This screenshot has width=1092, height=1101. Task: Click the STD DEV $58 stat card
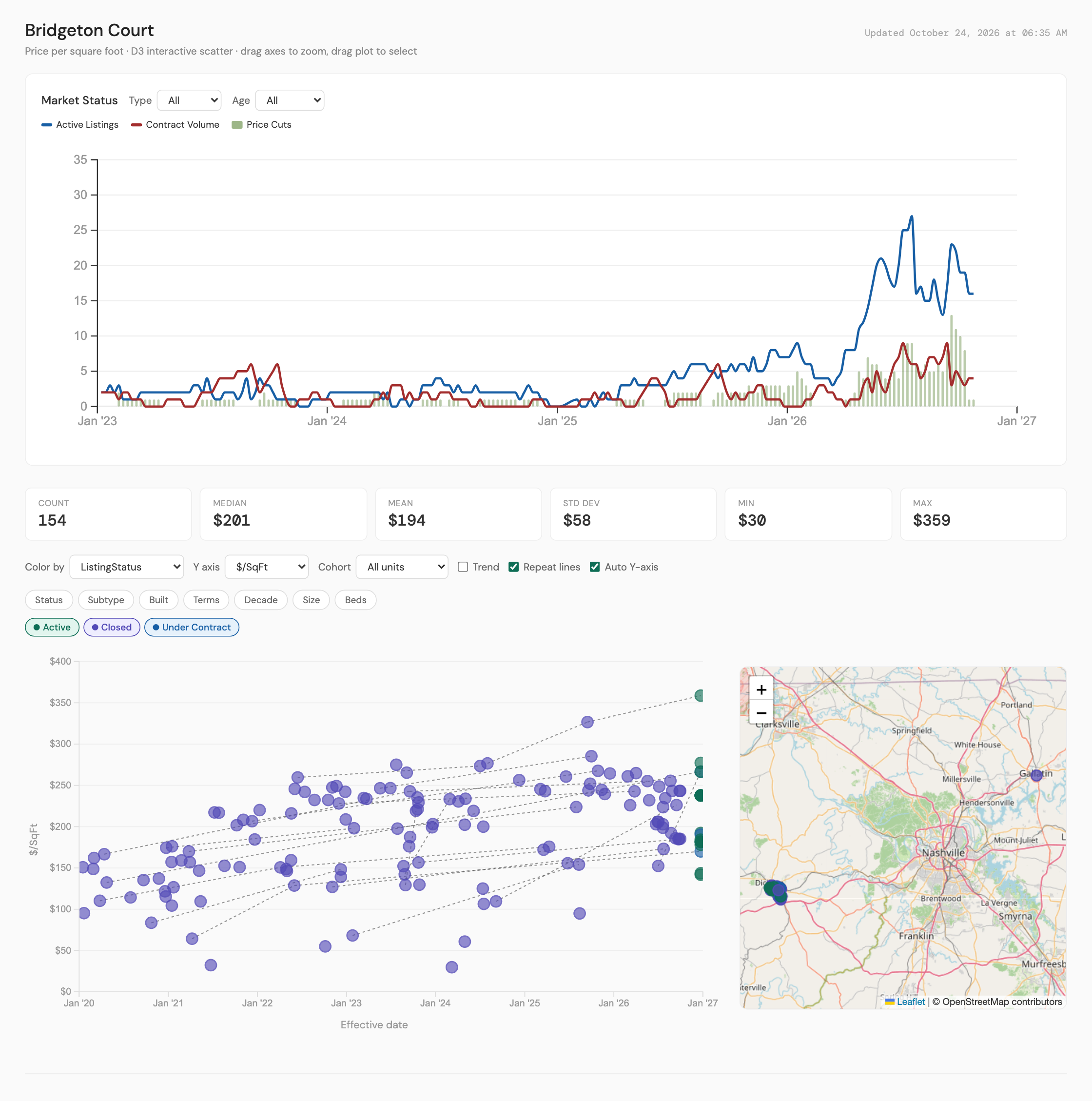[x=633, y=514]
